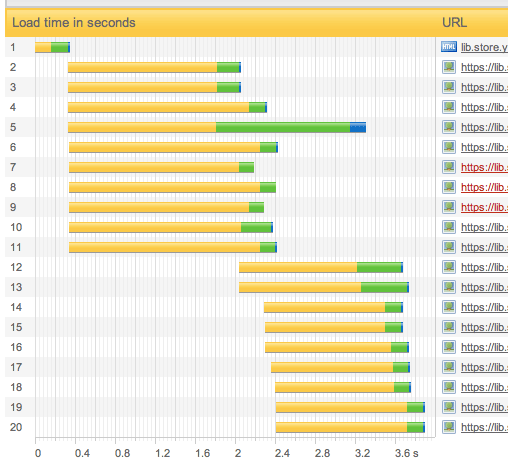Click the image icon in row 8
The width and height of the screenshot is (508, 462).
point(449,187)
